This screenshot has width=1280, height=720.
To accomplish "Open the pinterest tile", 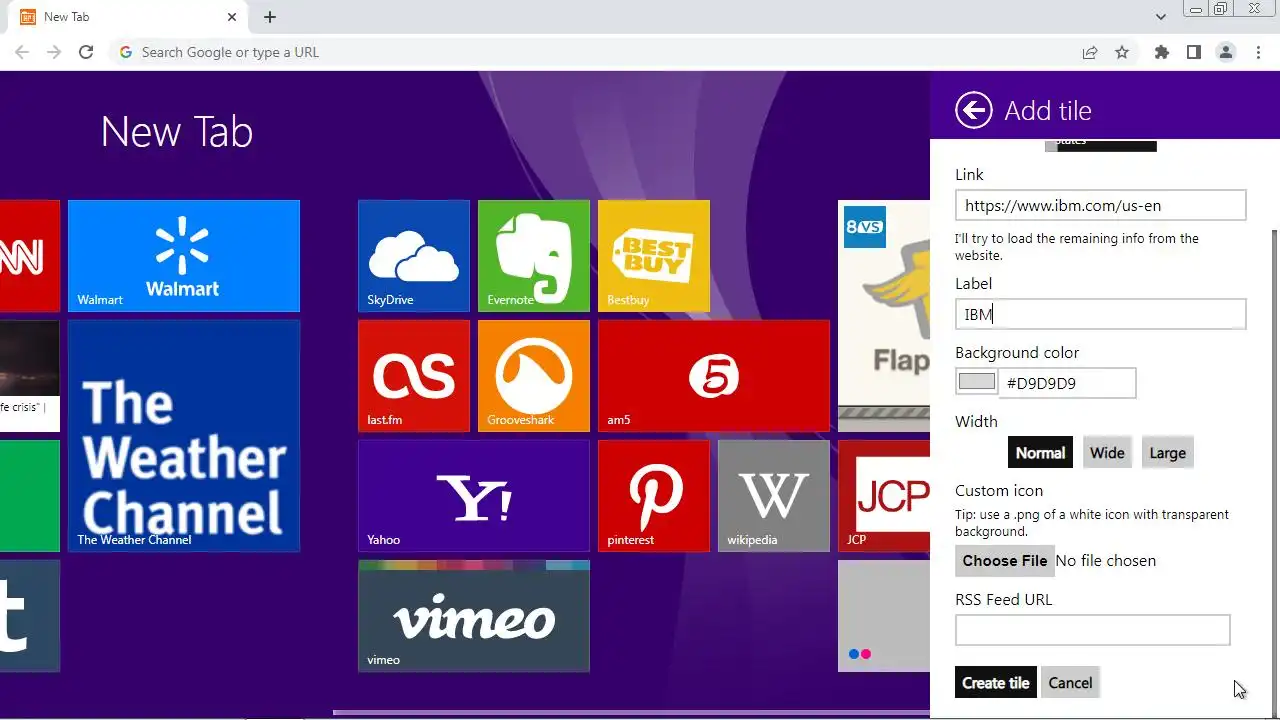I will coord(654,496).
